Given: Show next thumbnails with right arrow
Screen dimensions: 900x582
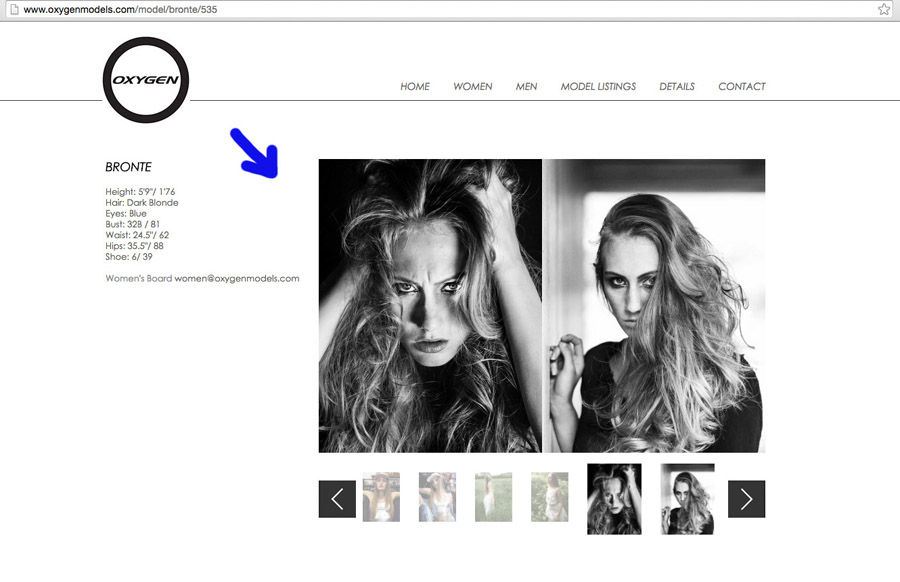Looking at the screenshot, I should pos(746,499).
